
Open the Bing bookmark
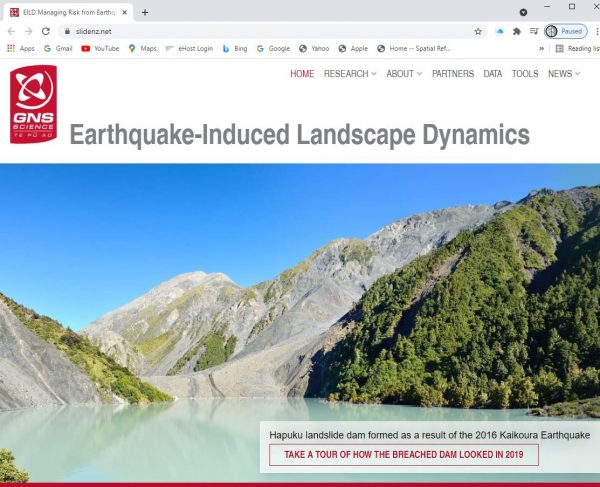[x=235, y=49]
